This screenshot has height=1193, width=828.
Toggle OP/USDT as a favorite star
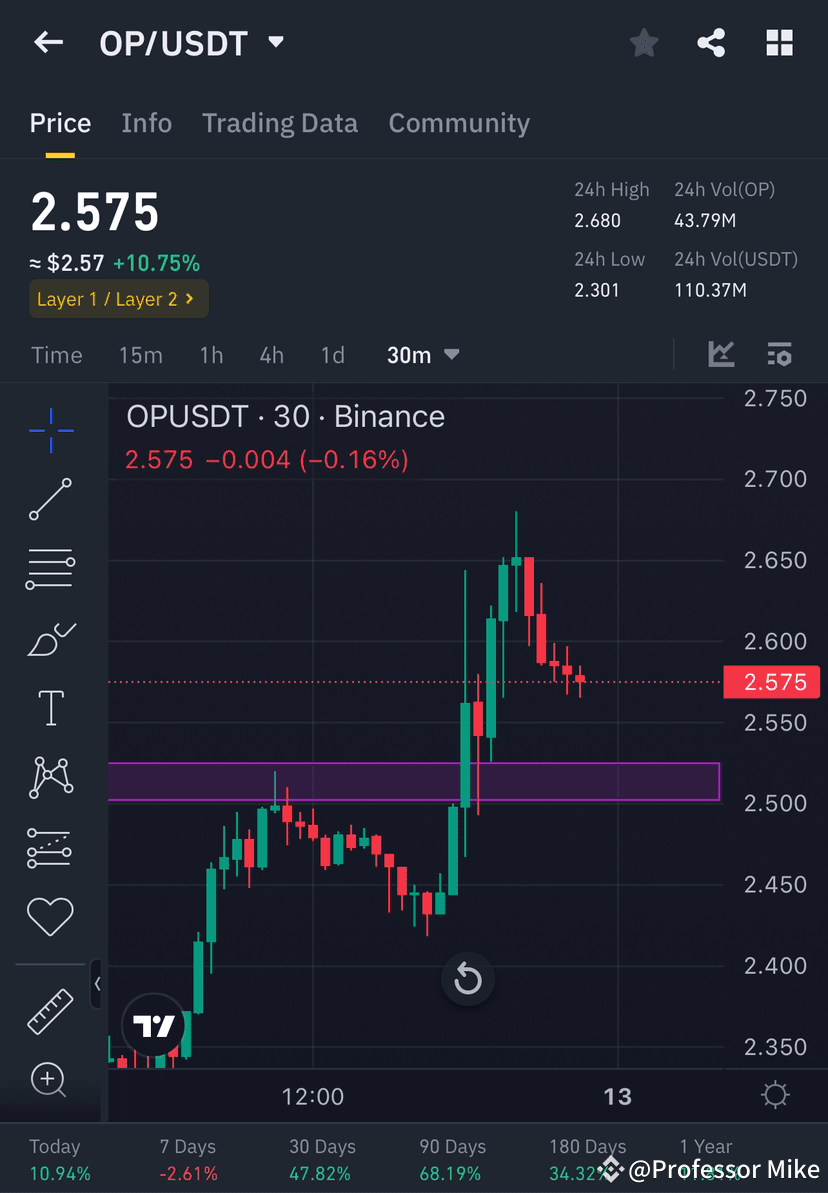pyautogui.click(x=643, y=42)
